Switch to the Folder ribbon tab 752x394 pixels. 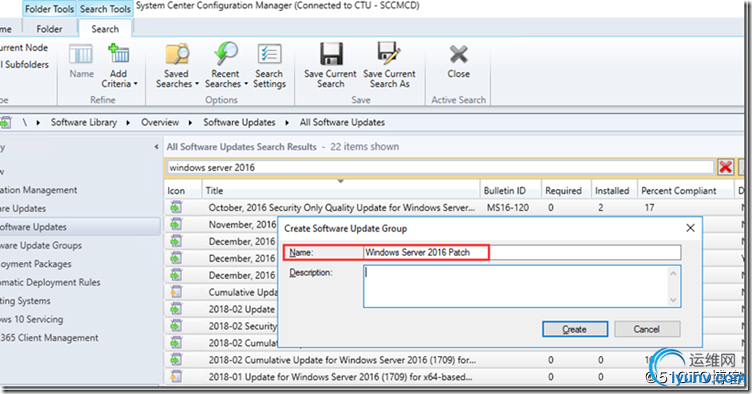[x=49, y=29]
